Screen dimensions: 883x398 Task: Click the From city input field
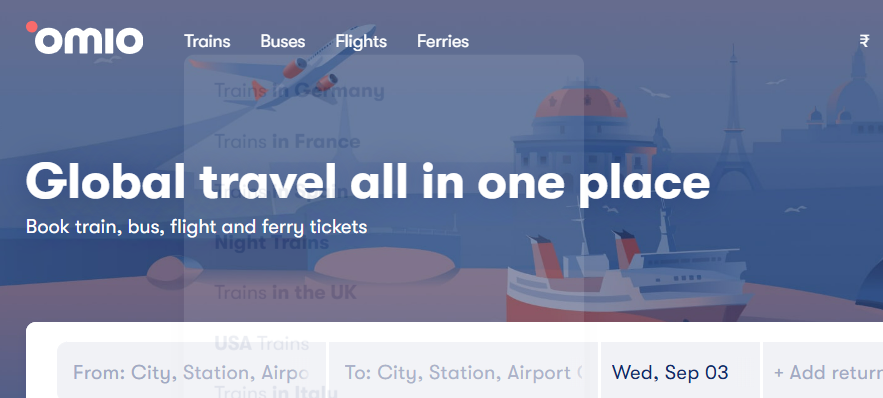191,370
